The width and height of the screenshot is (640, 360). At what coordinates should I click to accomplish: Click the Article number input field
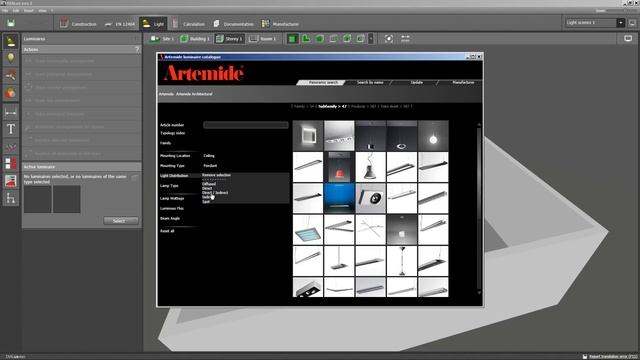(x=246, y=125)
